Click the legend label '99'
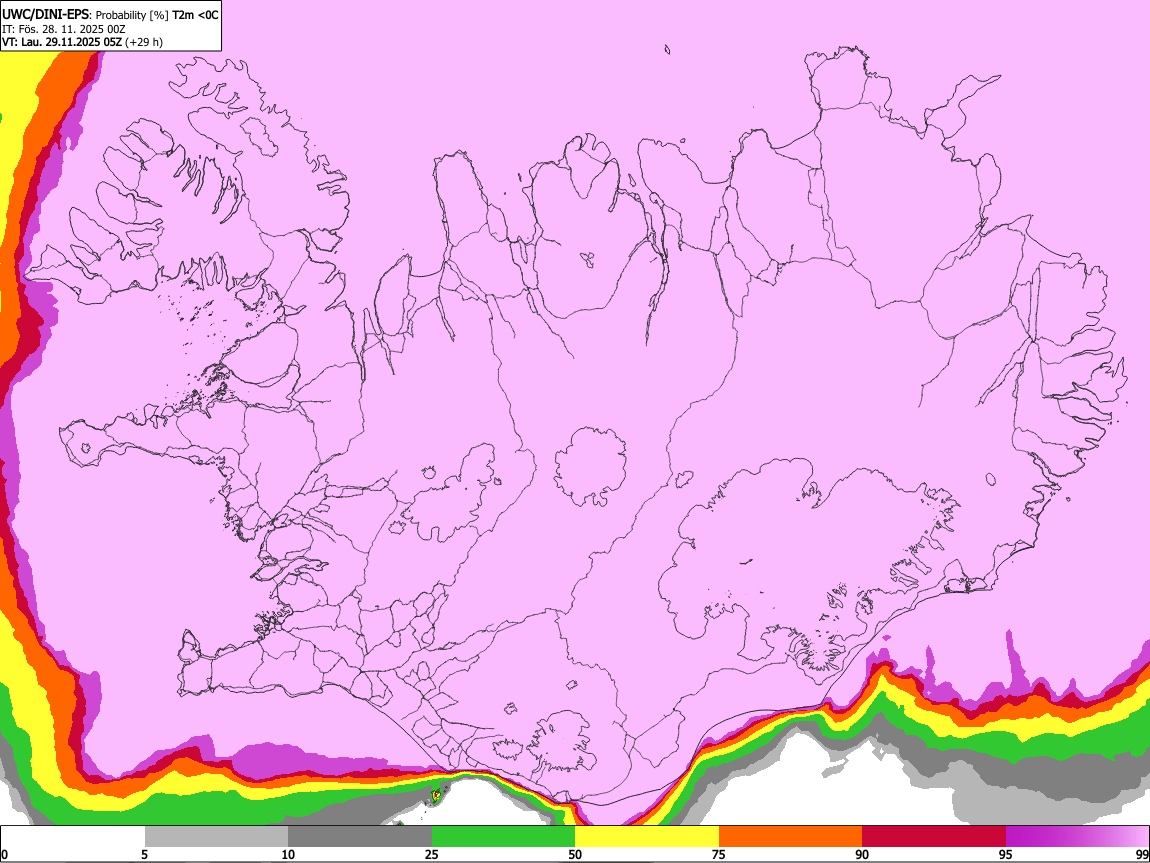The width and height of the screenshot is (1150, 863). pos(1141,854)
